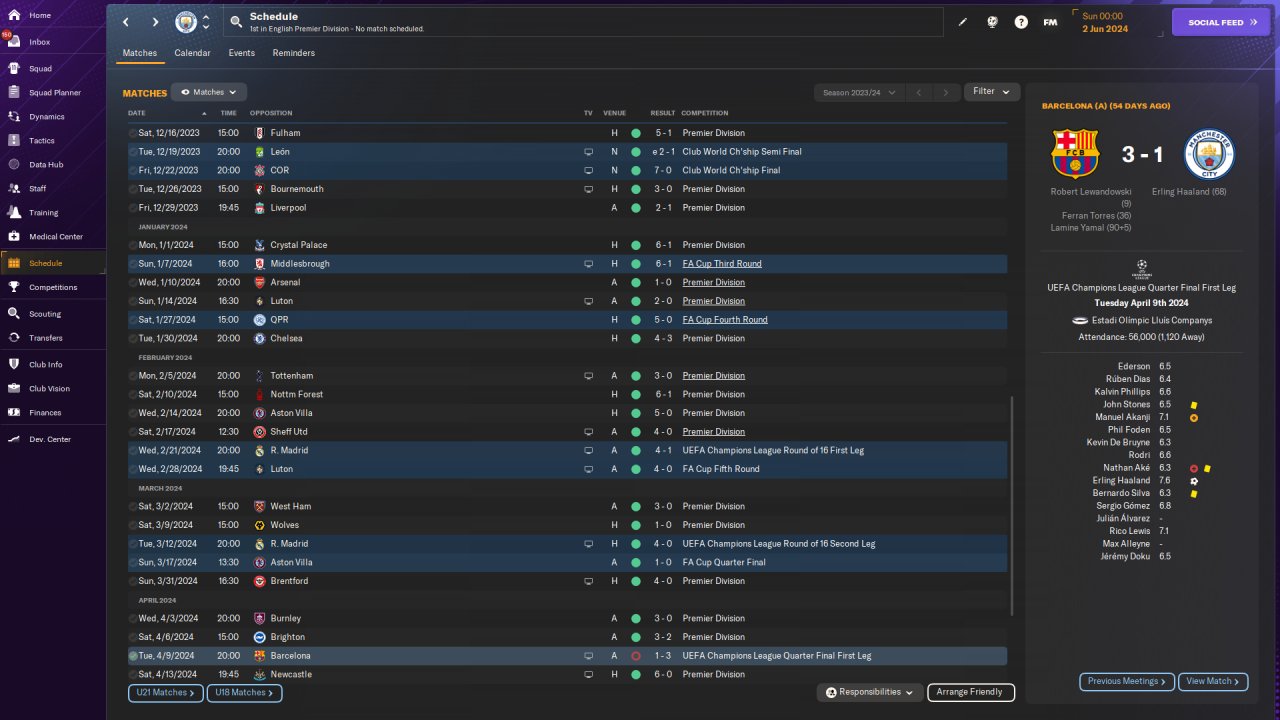
Task: Open Previous Meetings
Action: pyautogui.click(x=1127, y=682)
